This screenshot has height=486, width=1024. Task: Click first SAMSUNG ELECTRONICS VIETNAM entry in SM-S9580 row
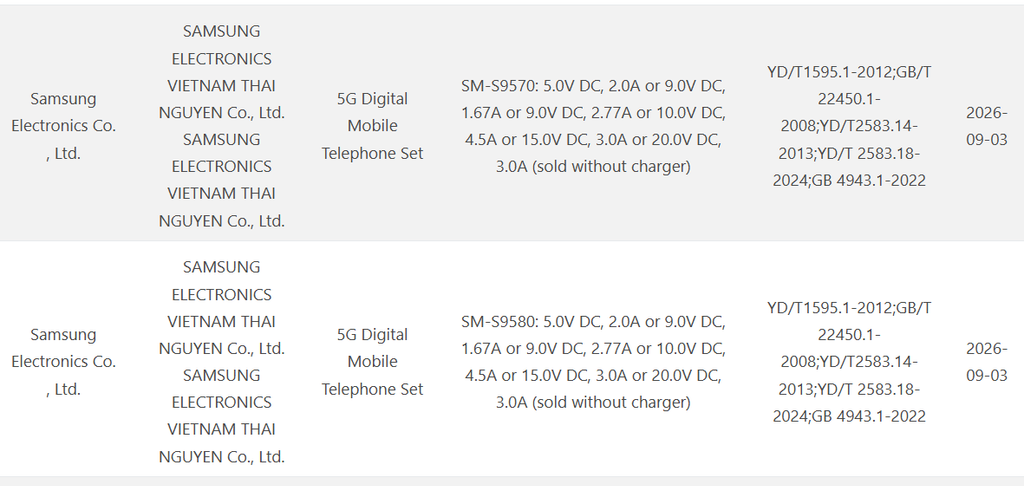[x=221, y=308]
